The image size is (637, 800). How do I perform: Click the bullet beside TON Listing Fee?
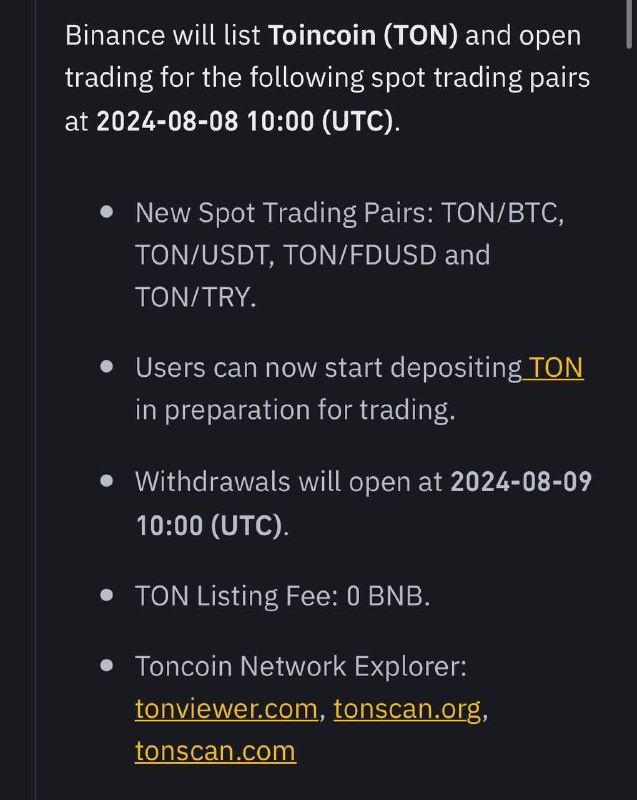(107, 595)
